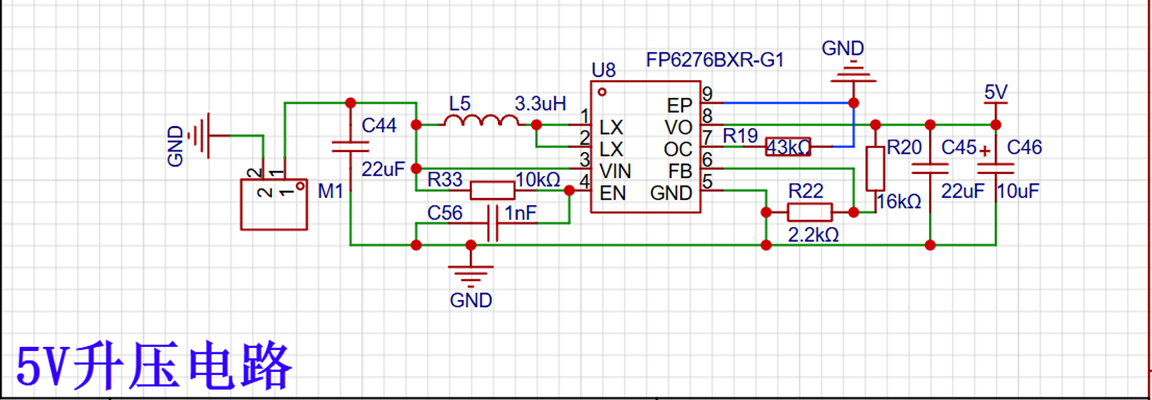The image size is (1152, 400).
Task: Click the U8 designator label
Action: coord(604,71)
